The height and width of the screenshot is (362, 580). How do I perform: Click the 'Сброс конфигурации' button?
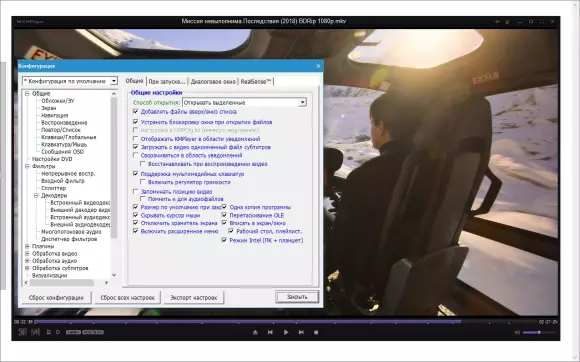tap(56, 297)
